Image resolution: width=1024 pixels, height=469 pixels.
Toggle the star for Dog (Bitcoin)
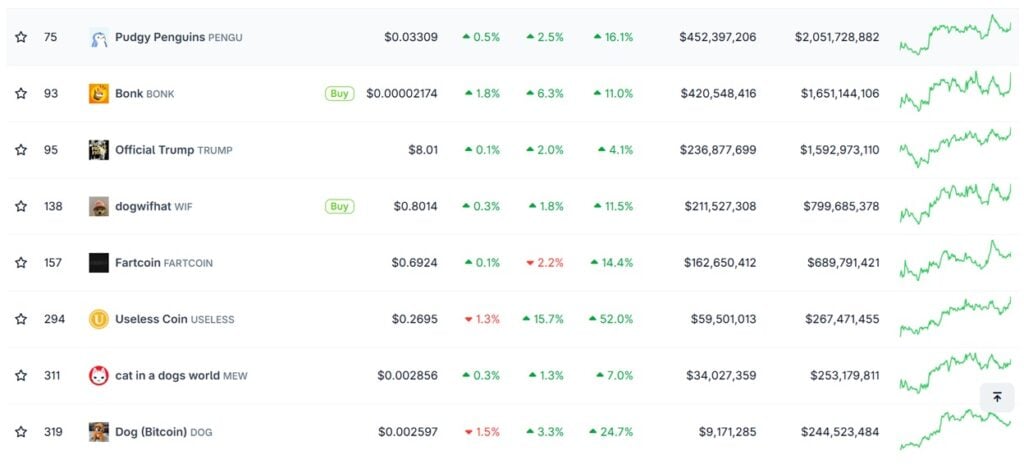click(21, 432)
